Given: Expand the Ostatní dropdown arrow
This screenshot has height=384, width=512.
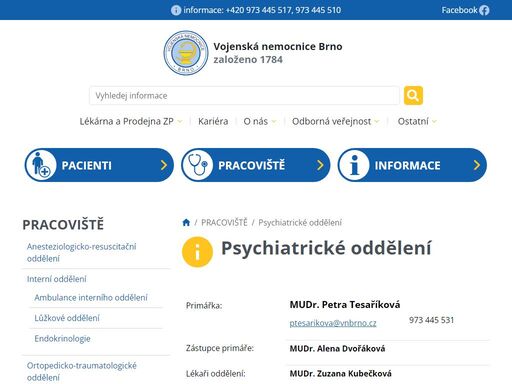Looking at the screenshot, I should pos(434,122).
